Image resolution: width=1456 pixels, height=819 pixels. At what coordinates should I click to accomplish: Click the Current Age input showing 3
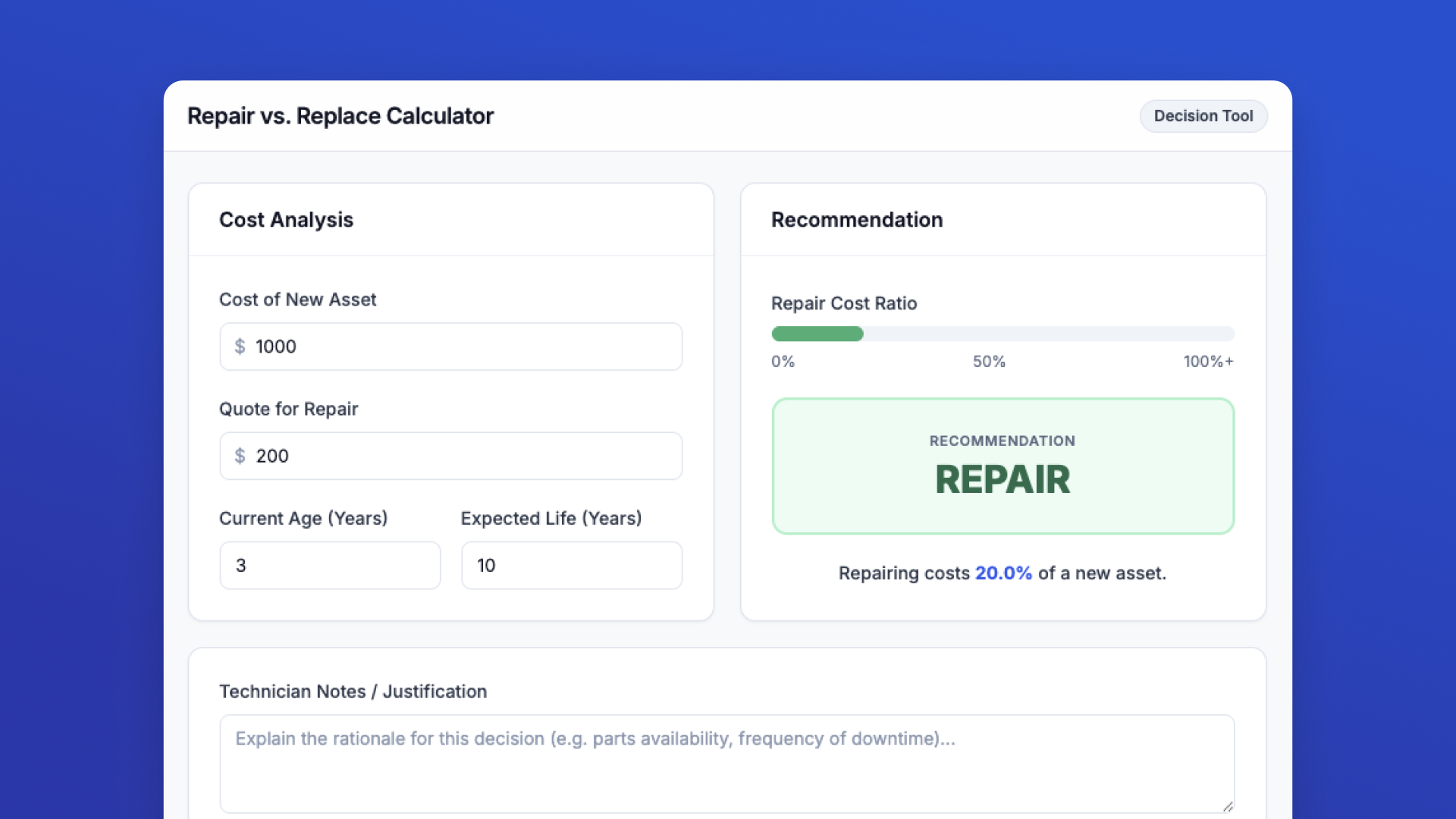329,565
